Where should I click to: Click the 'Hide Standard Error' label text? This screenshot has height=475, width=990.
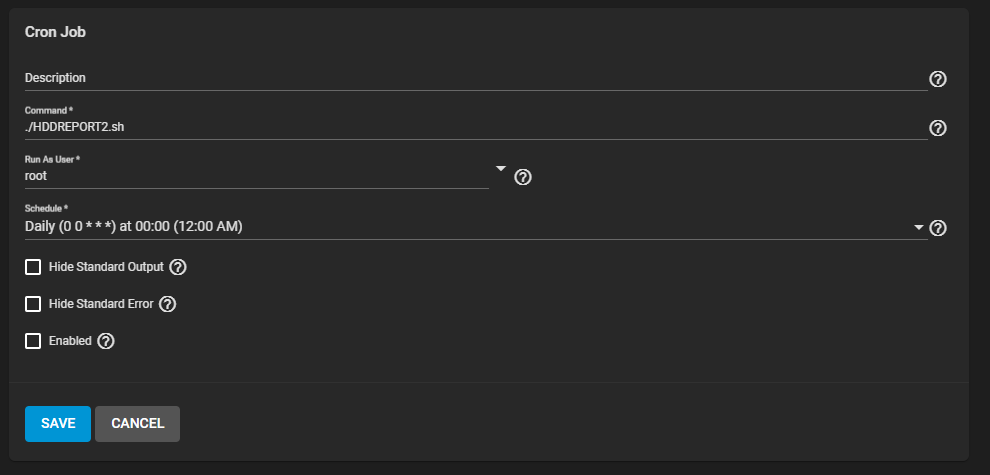101,304
